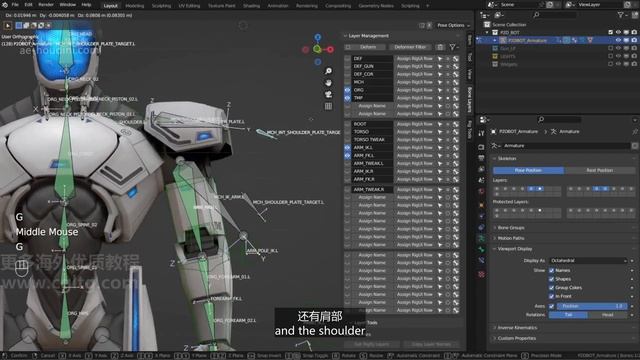The image size is (640, 360).
Task: Click the pin icon in properties header
Action: (x=635, y=131)
